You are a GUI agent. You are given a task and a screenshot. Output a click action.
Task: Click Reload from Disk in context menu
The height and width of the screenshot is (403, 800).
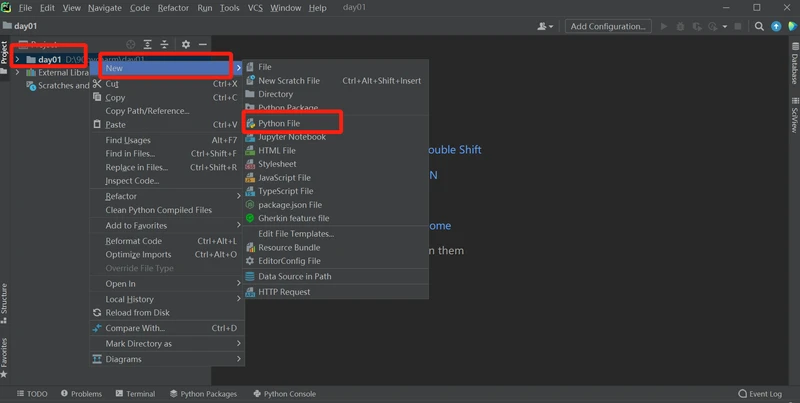coord(137,313)
